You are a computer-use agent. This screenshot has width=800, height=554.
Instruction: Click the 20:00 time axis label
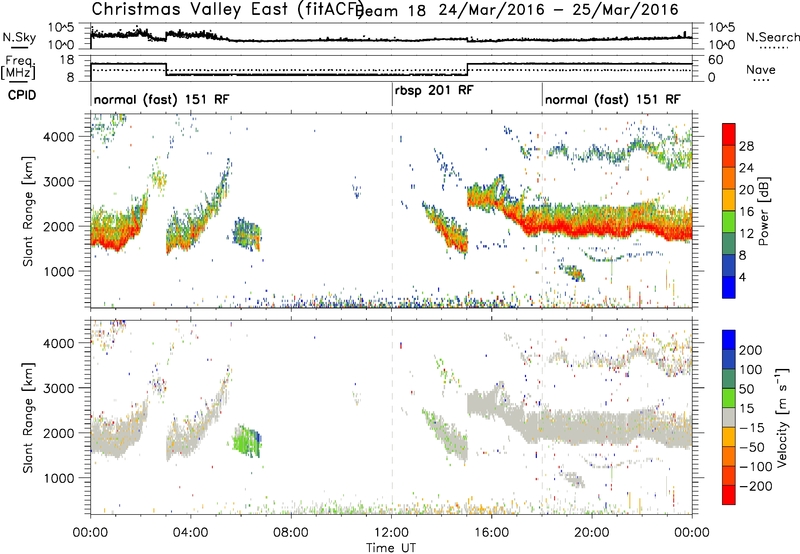pyautogui.click(x=592, y=533)
